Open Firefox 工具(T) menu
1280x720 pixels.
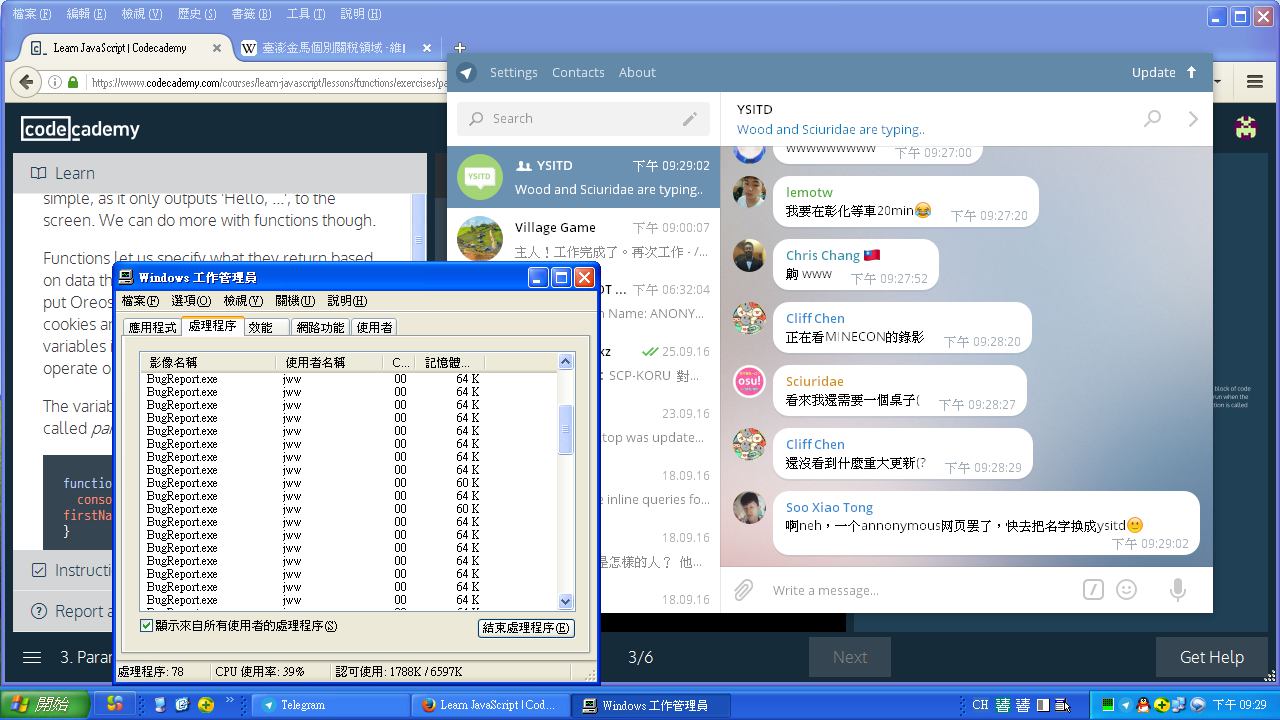click(x=305, y=14)
